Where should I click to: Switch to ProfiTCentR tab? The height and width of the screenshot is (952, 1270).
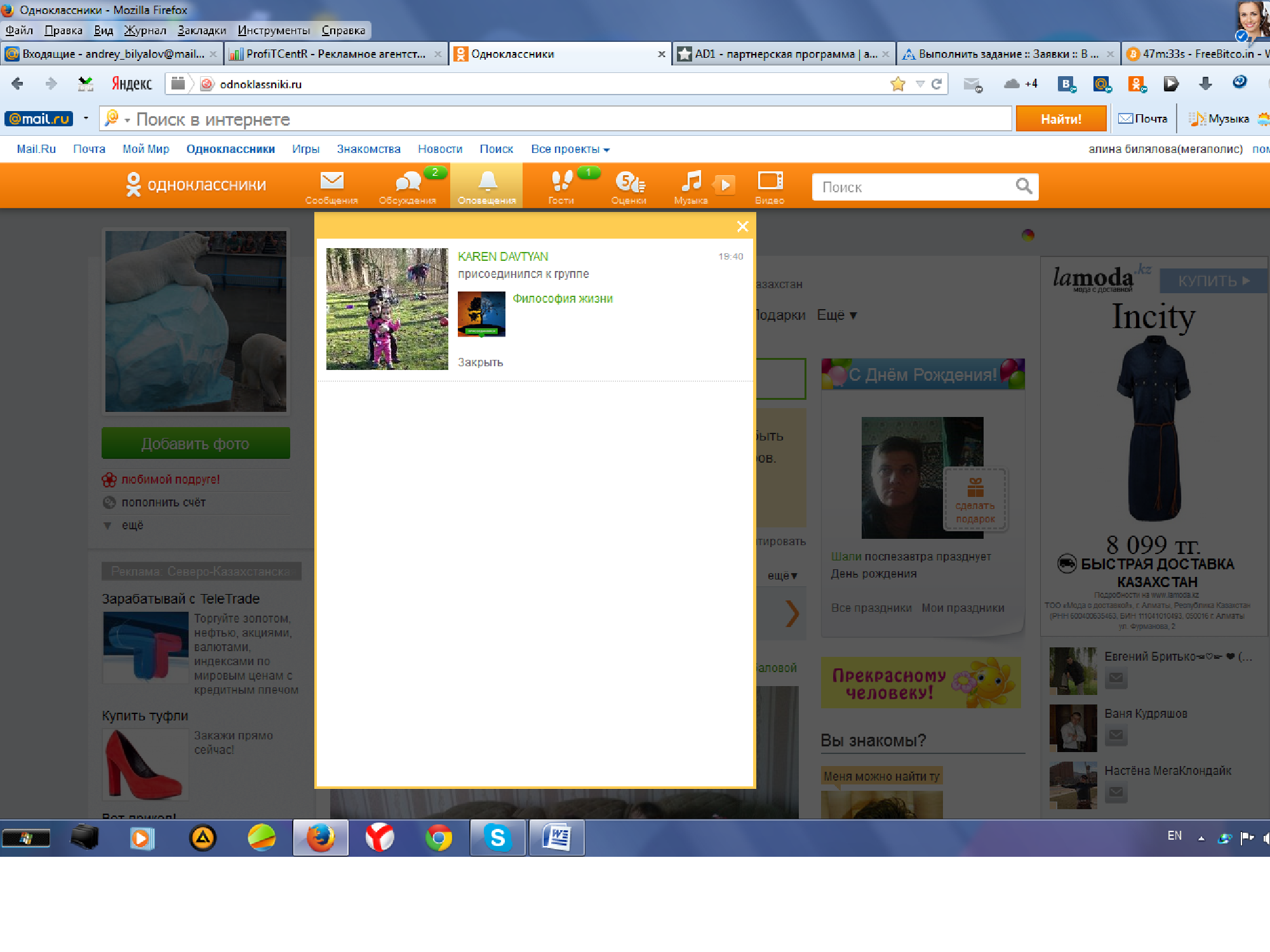point(336,54)
